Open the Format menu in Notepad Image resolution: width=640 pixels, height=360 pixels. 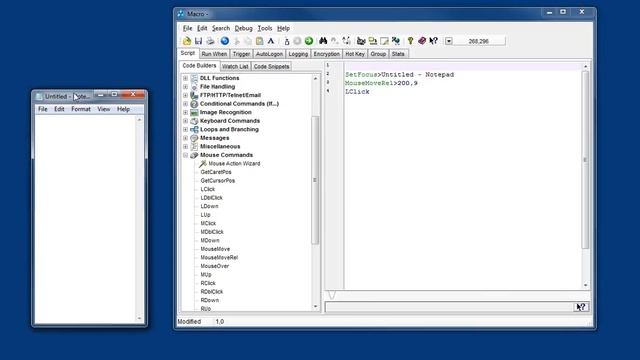tap(81, 109)
